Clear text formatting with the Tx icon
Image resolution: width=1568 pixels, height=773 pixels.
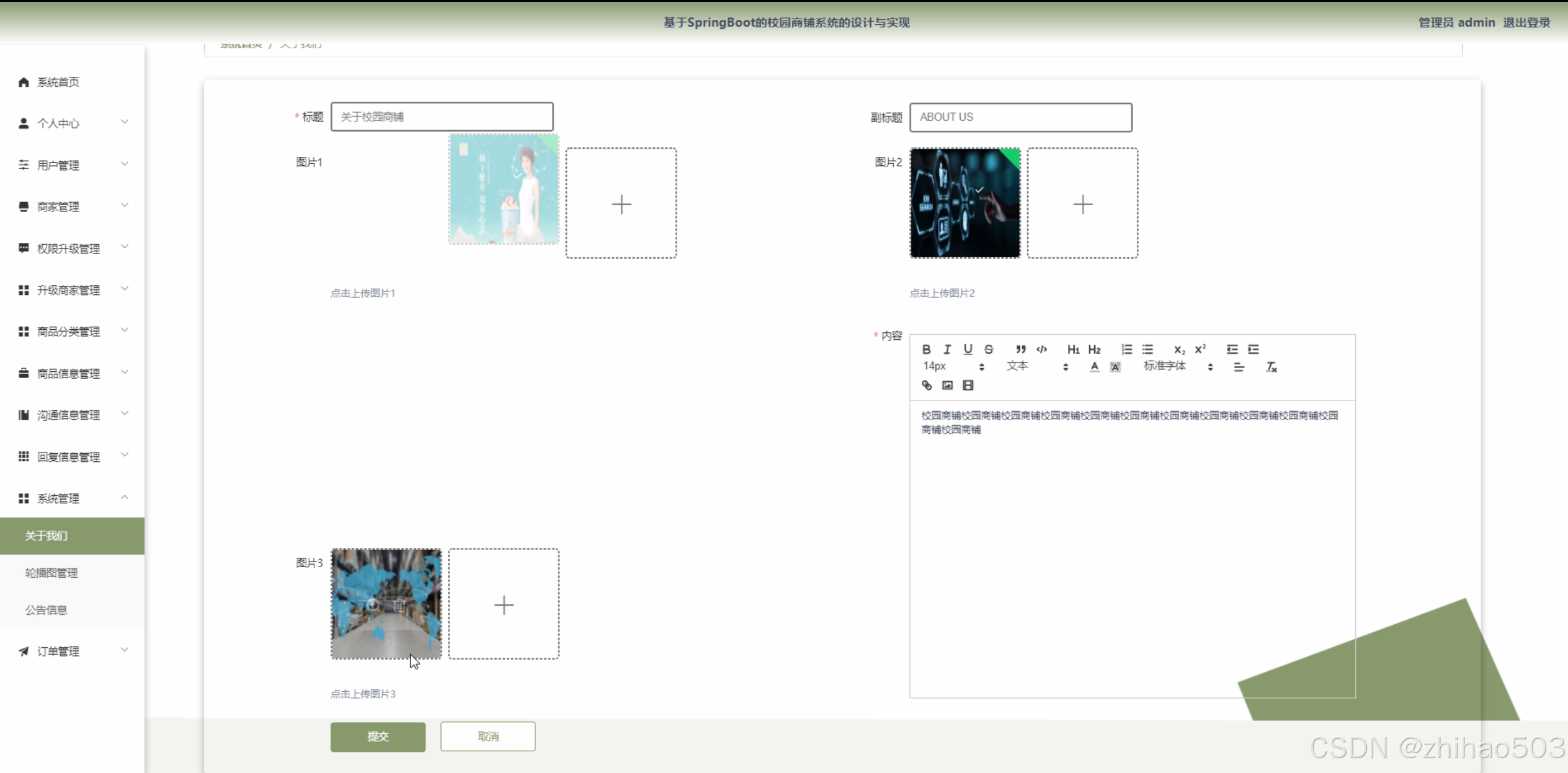pos(1271,367)
